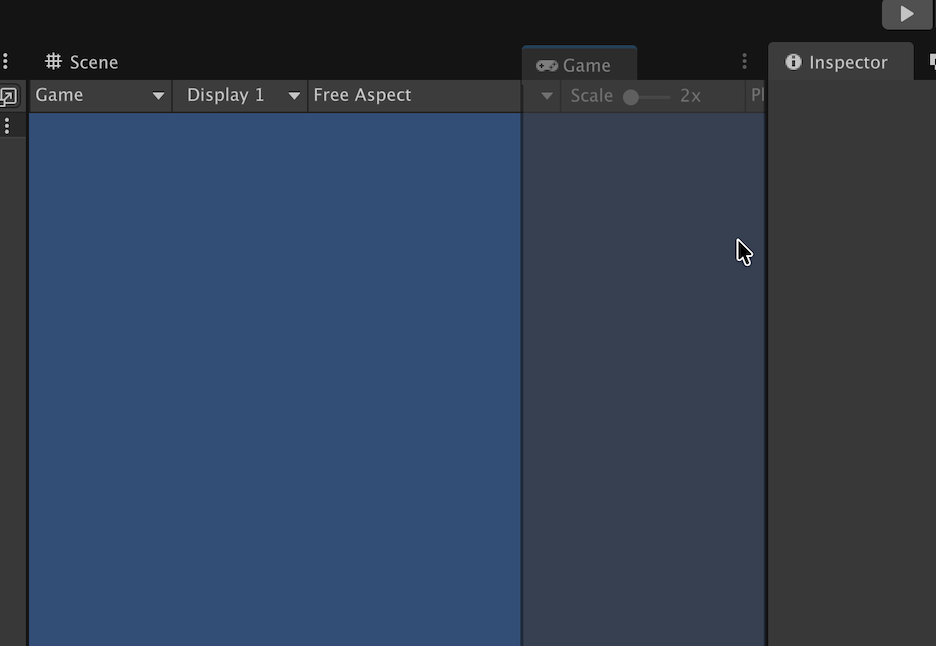
Task: Open the three-dot menu left of the Scene tab
Action: 6,62
